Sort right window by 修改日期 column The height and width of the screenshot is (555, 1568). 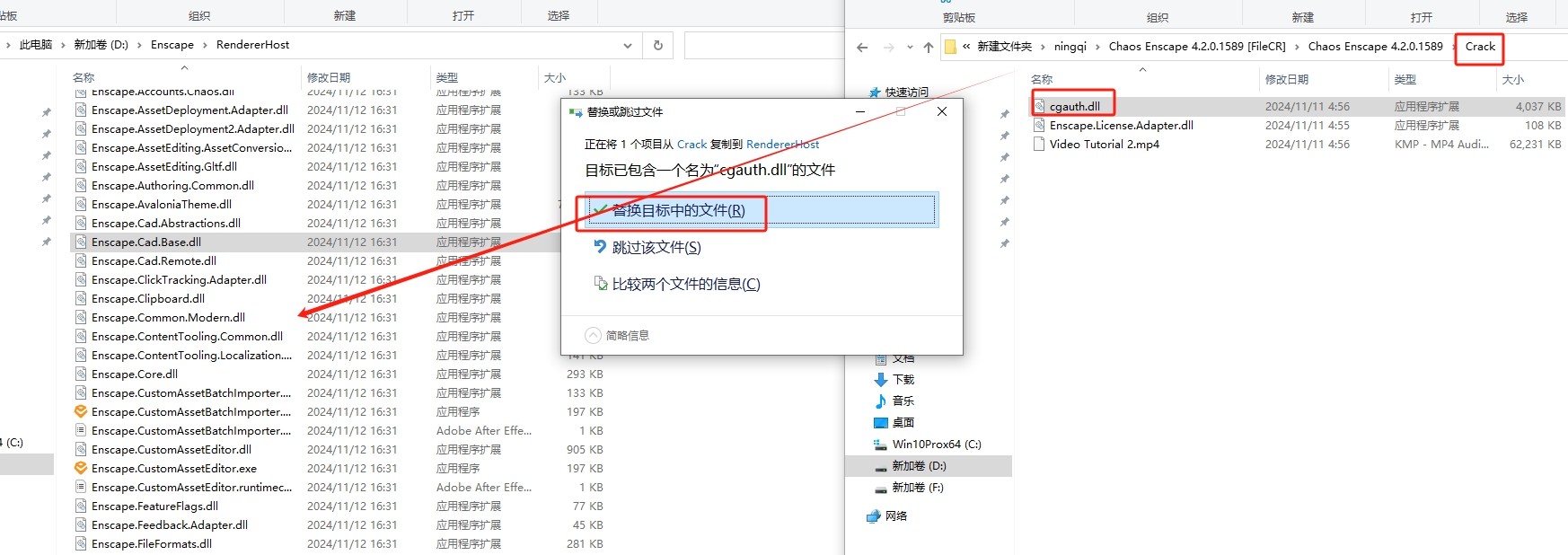pyautogui.click(x=1287, y=79)
